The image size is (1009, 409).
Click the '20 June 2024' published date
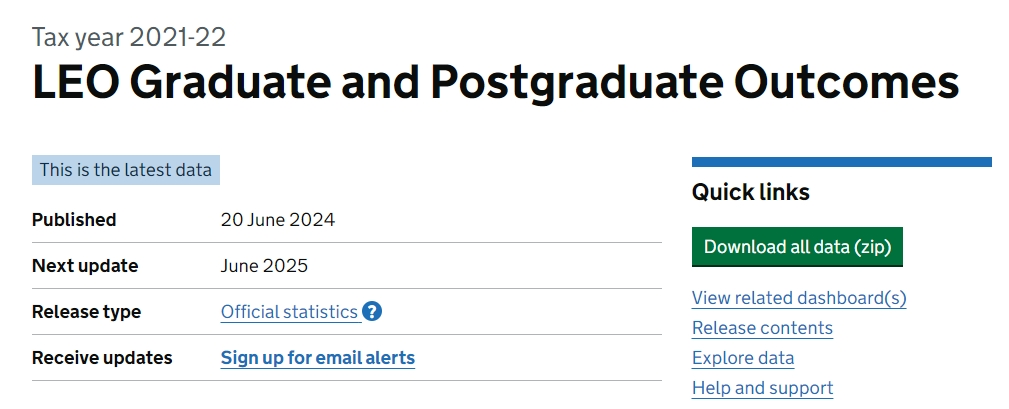[278, 220]
